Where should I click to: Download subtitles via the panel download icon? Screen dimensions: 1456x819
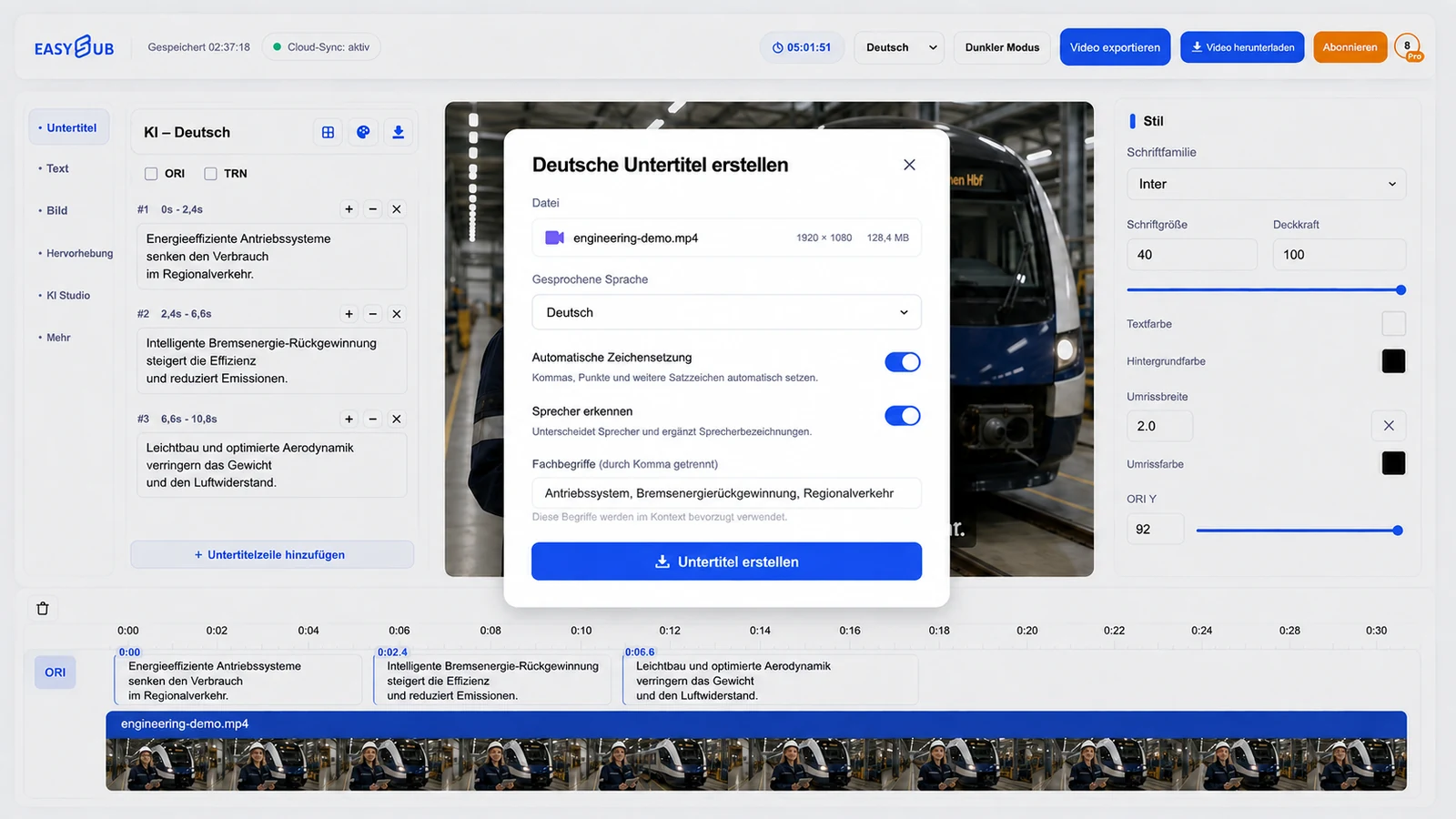398,132
